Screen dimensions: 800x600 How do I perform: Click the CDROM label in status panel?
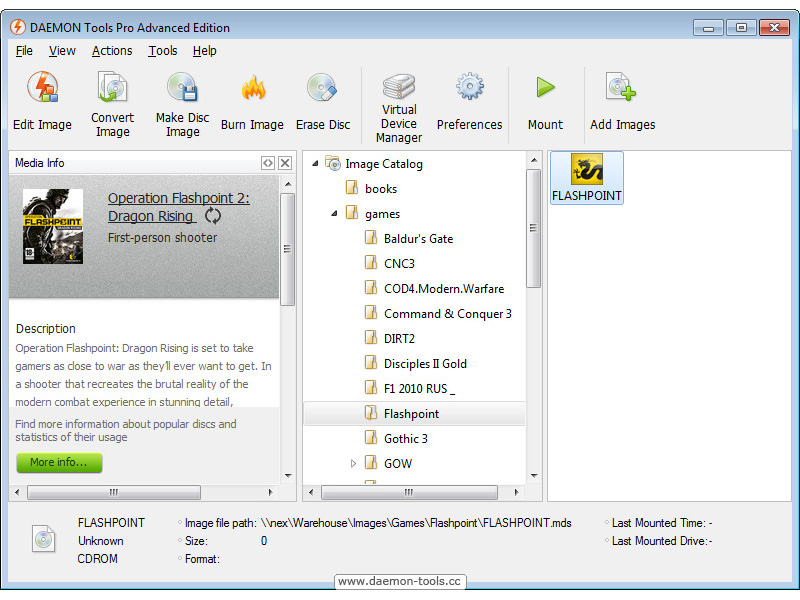click(97, 559)
